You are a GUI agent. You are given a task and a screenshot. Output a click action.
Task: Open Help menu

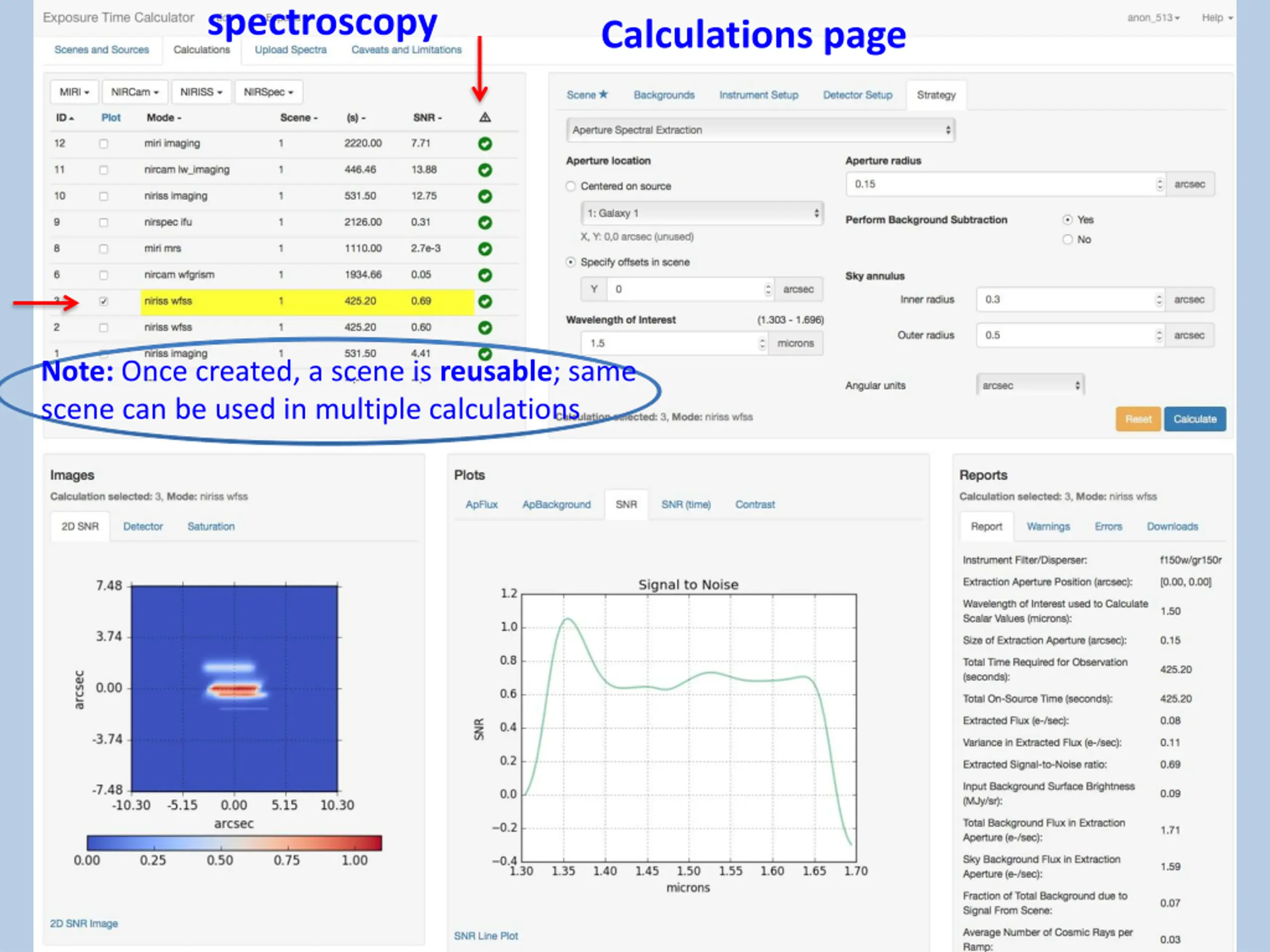1216,18
